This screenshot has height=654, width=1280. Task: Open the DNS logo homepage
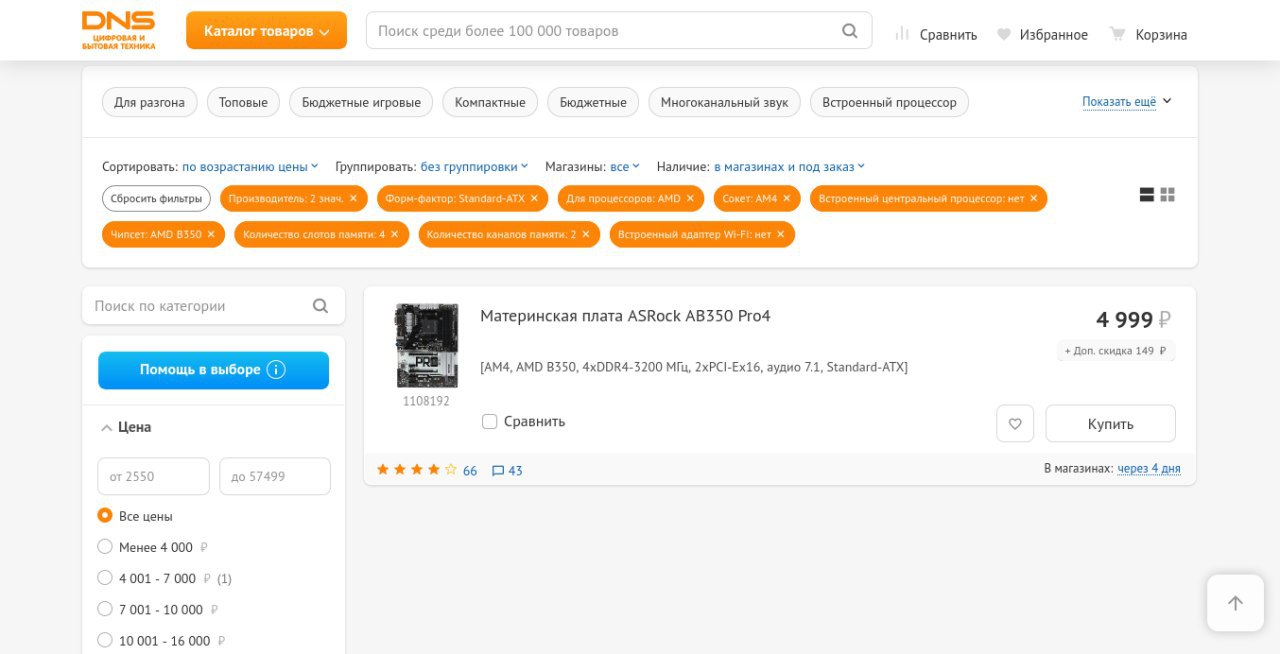click(x=119, y=30)
